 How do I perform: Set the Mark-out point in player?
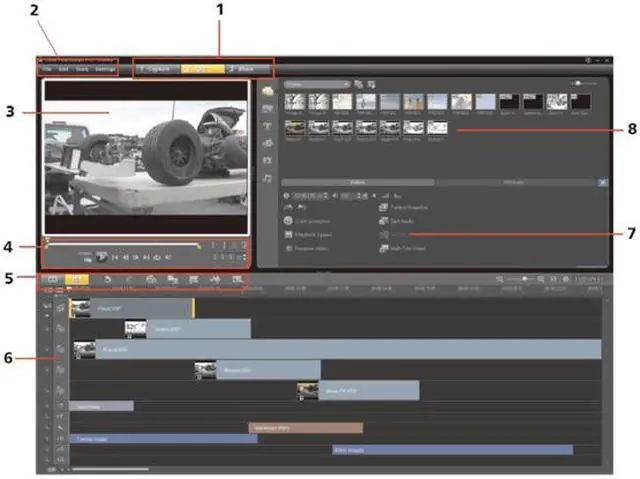224,245
